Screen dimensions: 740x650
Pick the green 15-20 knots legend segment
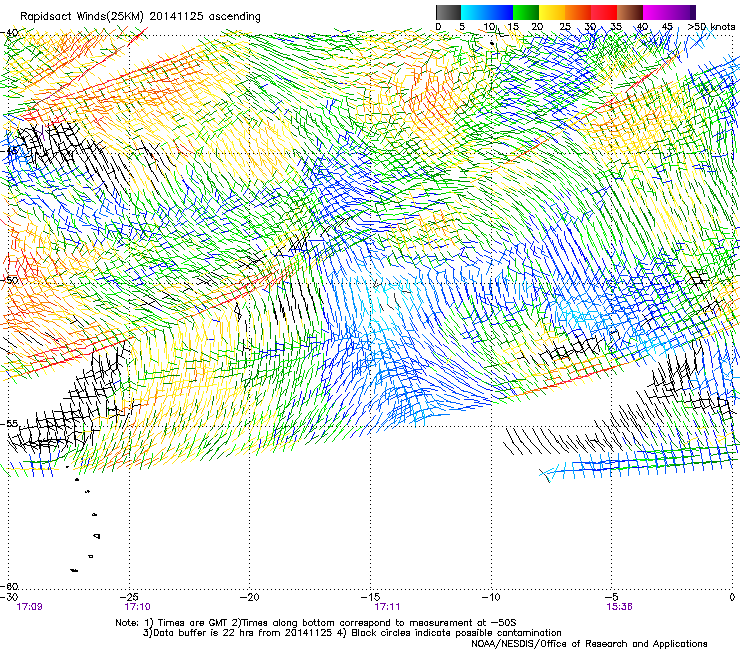[526, 12]
